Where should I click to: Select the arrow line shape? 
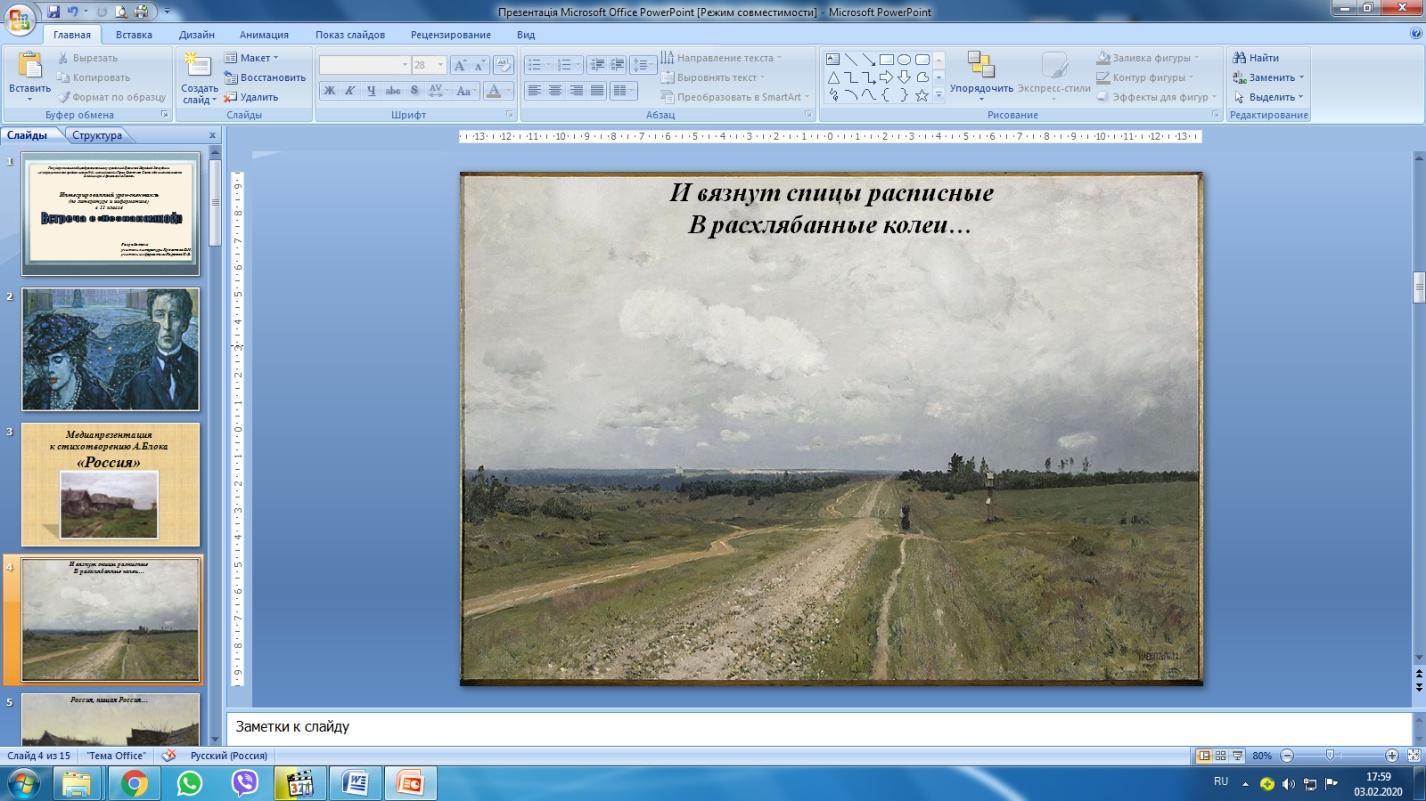(x=869, y=59)
